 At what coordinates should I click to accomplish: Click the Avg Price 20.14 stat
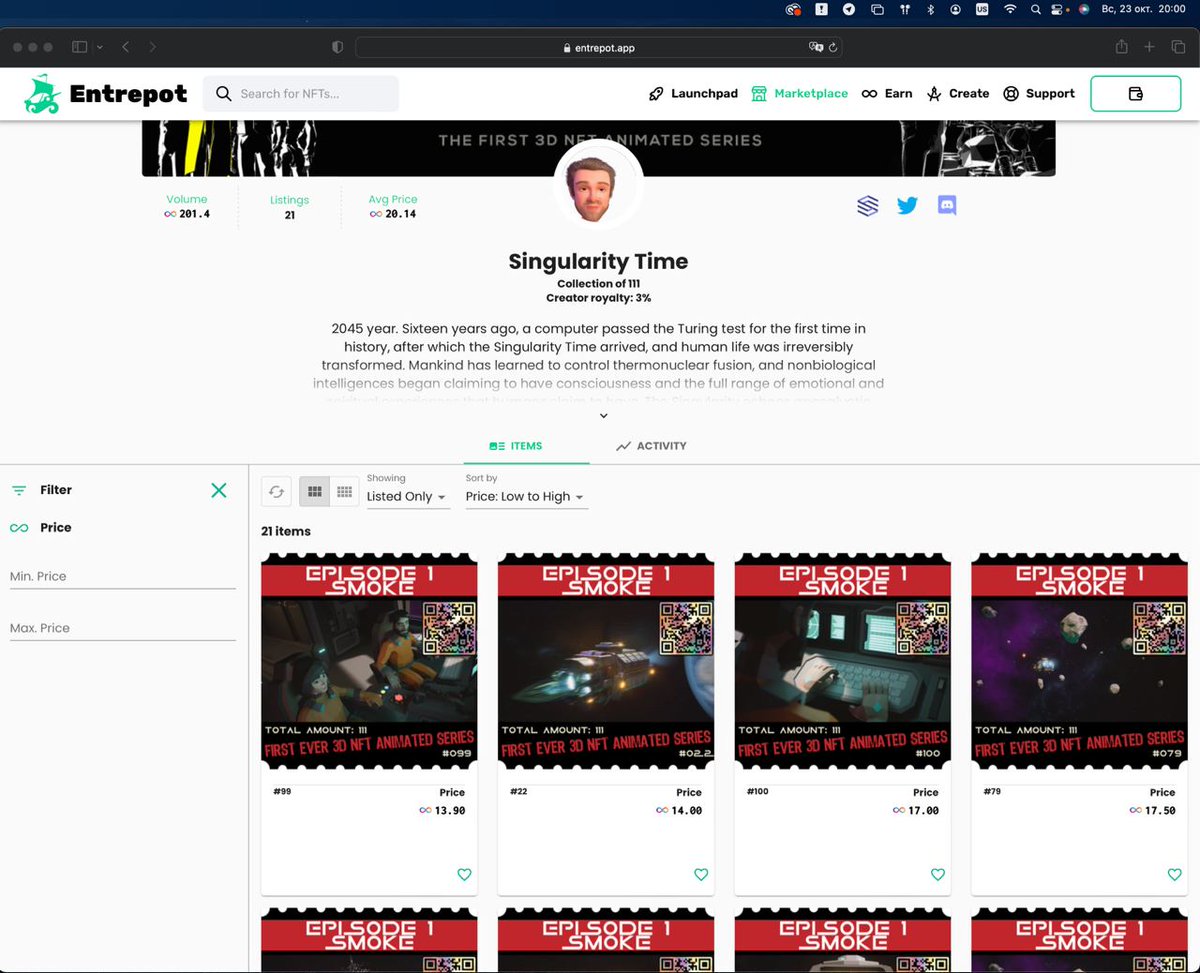(x=393, y=207)
